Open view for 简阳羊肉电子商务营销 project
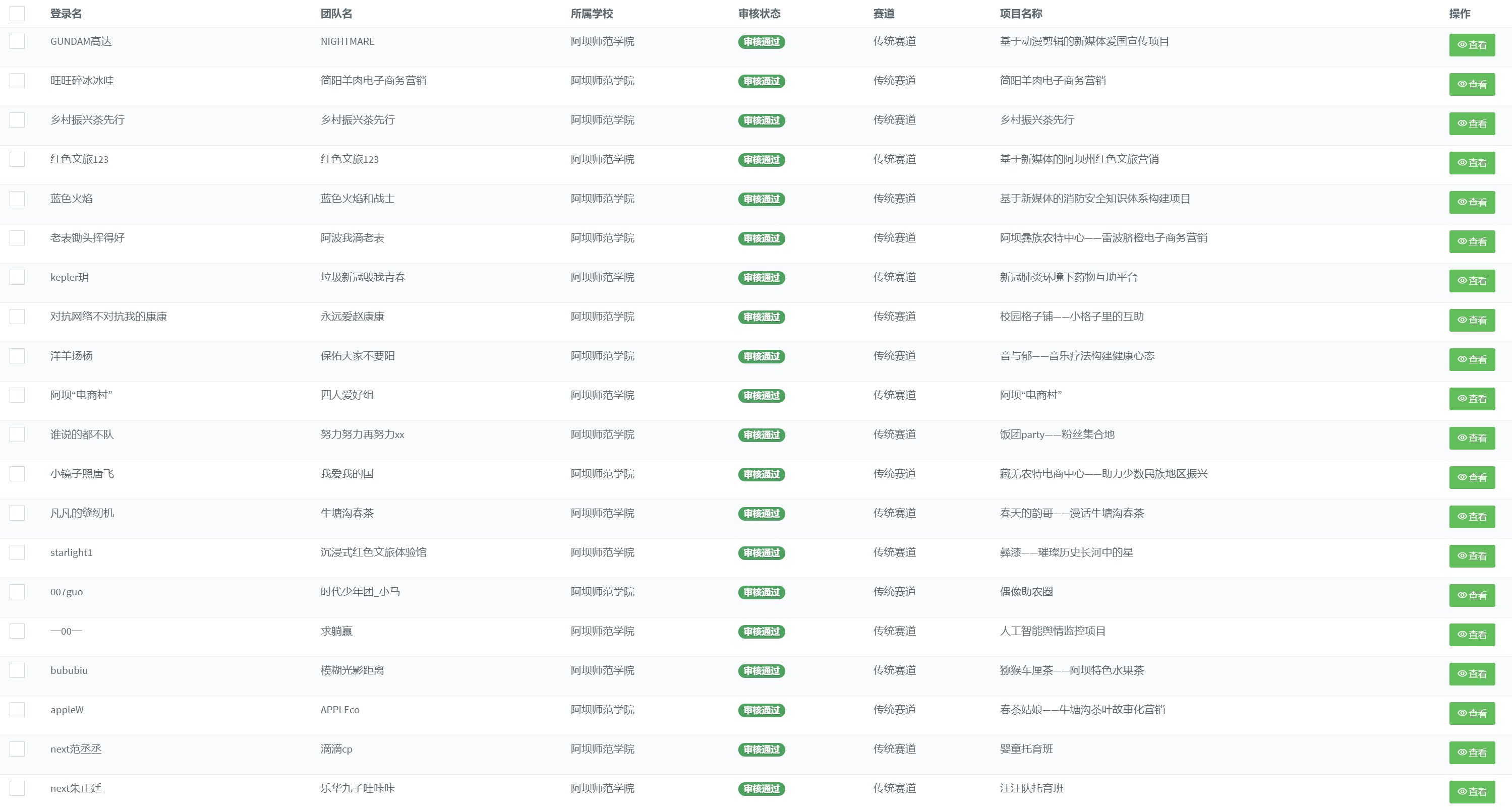The height and width of the screenshot is (811, 1512). (1472, 85)
